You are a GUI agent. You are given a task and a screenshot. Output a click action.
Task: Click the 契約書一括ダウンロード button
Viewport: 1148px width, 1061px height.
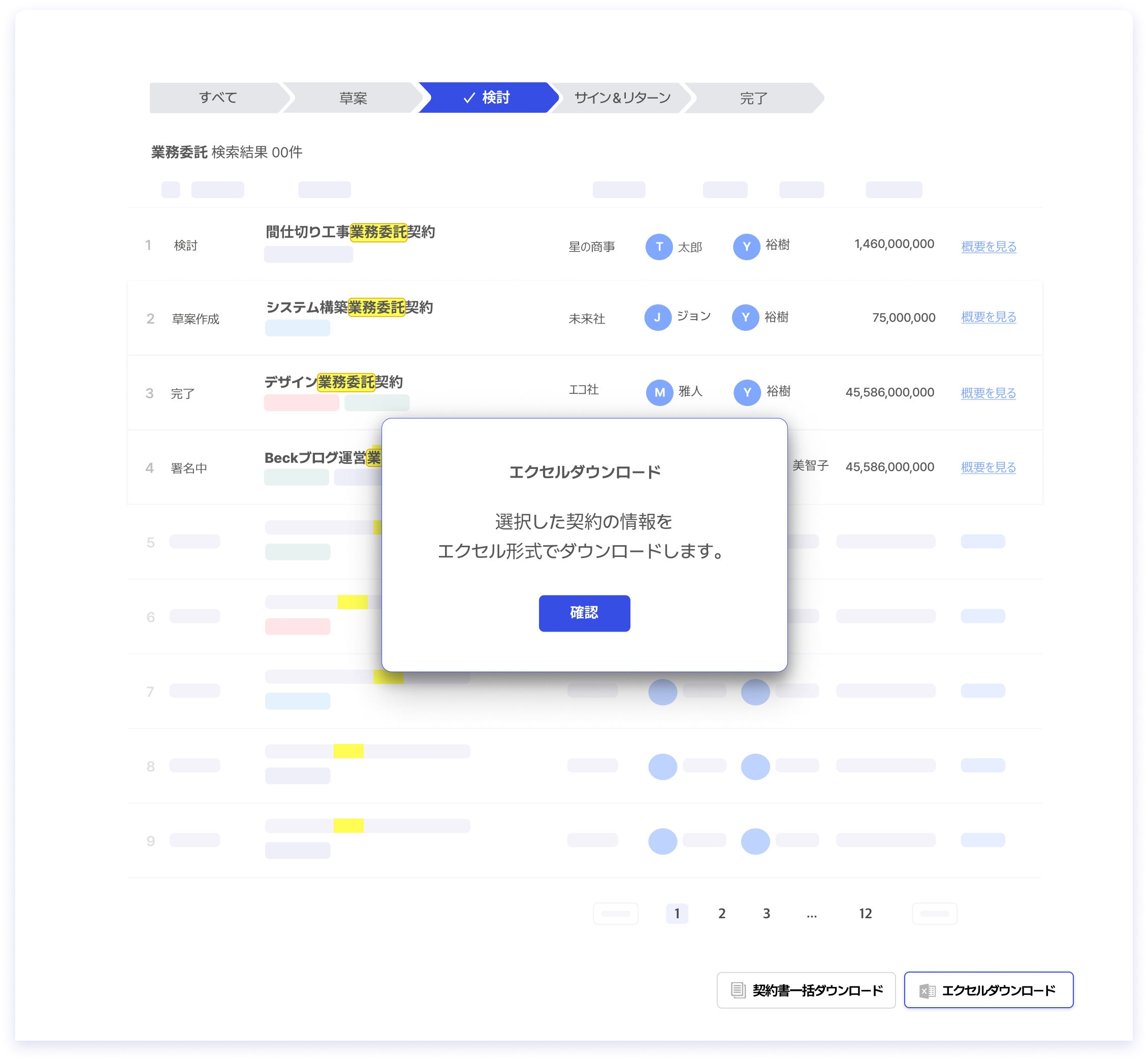tap(806, 990)
